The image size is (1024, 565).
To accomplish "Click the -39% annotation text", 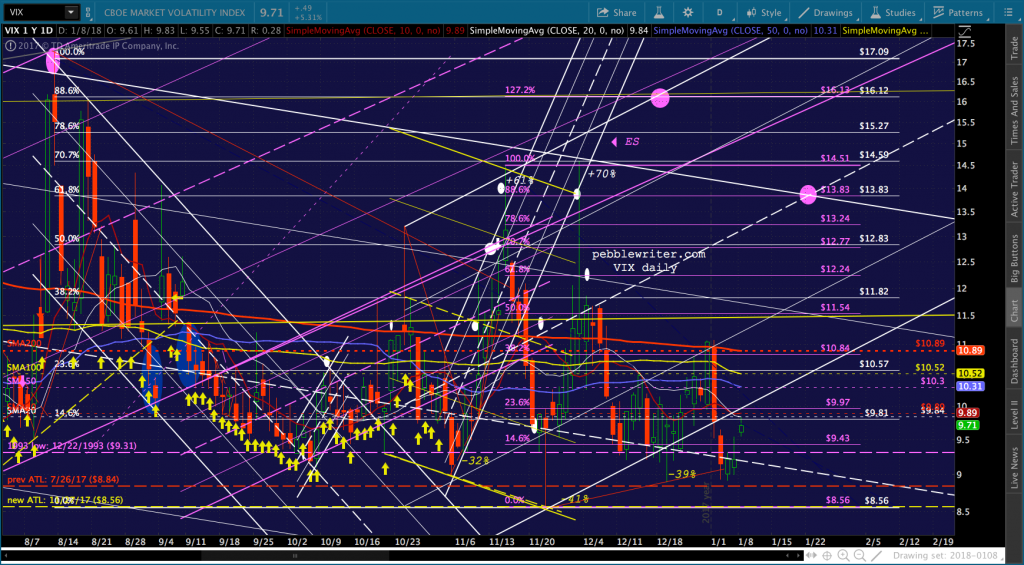I will click(681, 474).
